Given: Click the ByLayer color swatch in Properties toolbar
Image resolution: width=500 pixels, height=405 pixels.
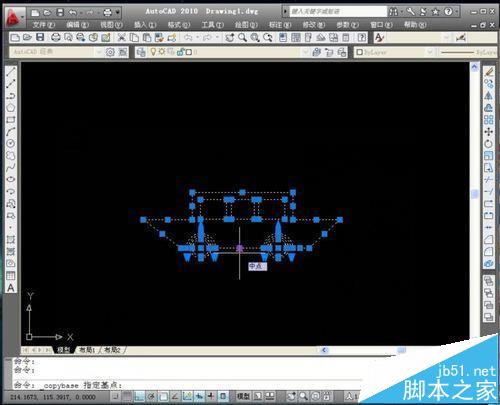Looking at the screenshot, I should tap(360, 52).
